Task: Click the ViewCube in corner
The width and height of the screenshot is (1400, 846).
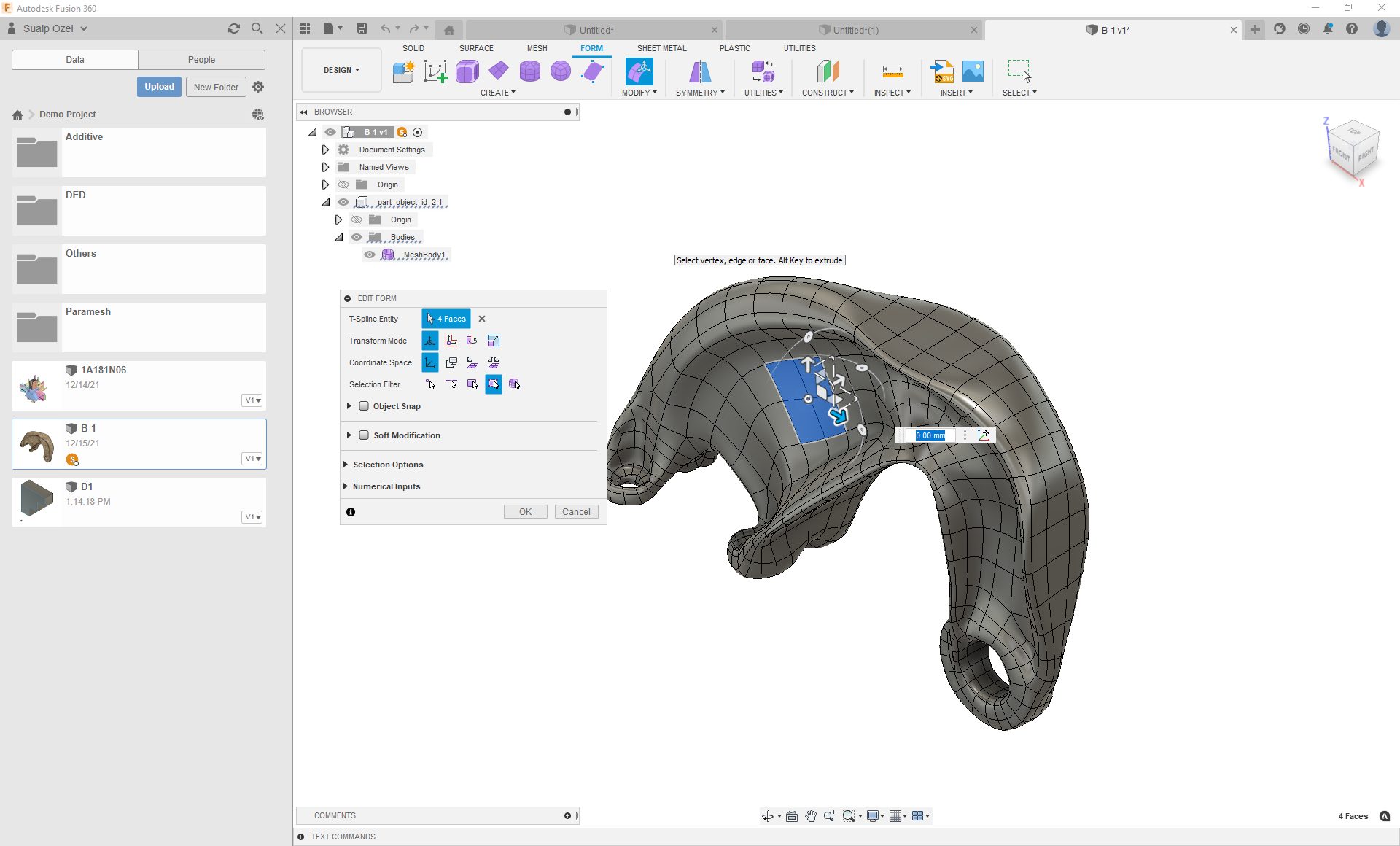Action: tap(1354, 150)
